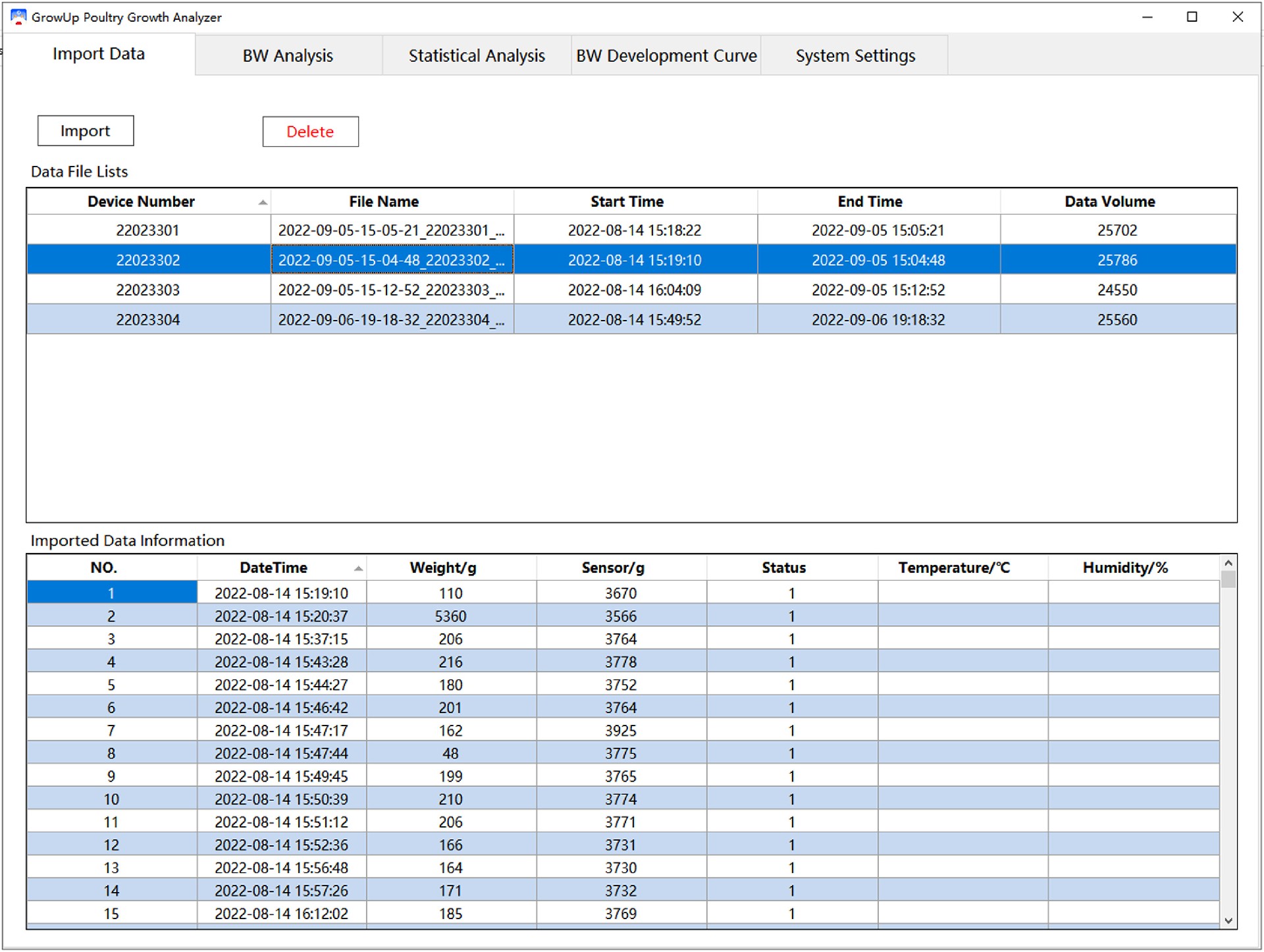Viewport: 1264px width, 952px height.
Task: Select data row number 8
Action: [111, 753]
